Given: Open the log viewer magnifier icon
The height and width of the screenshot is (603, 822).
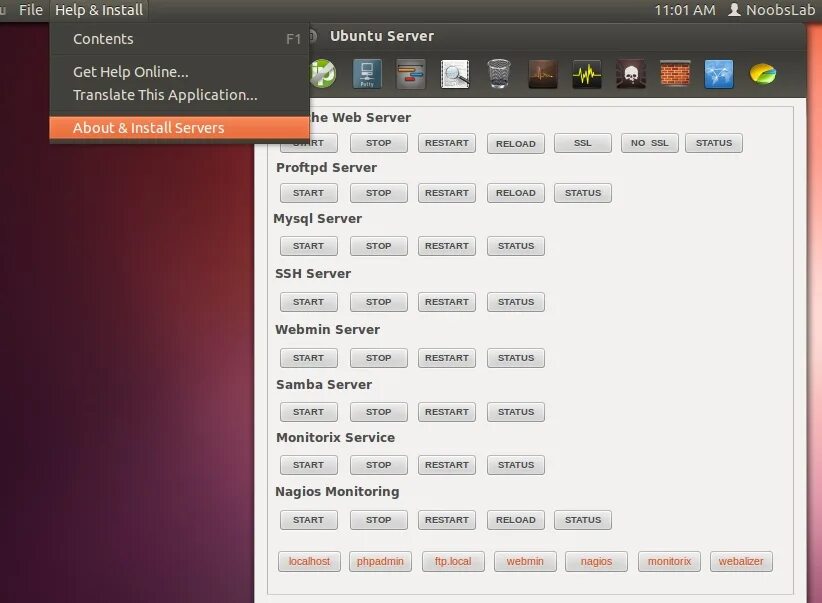Looking at the screenshot, I should coord(455,74).
